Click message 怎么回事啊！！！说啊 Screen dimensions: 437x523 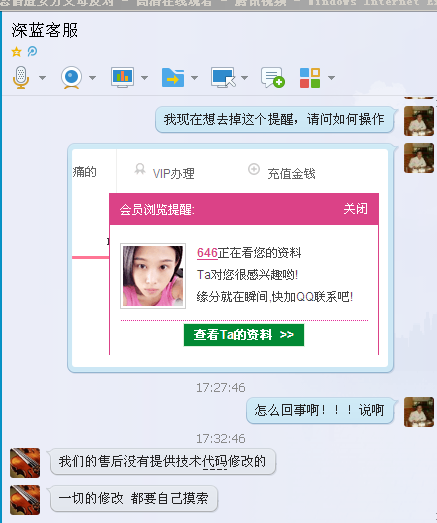pyautogui.click(x=320, y=410)
